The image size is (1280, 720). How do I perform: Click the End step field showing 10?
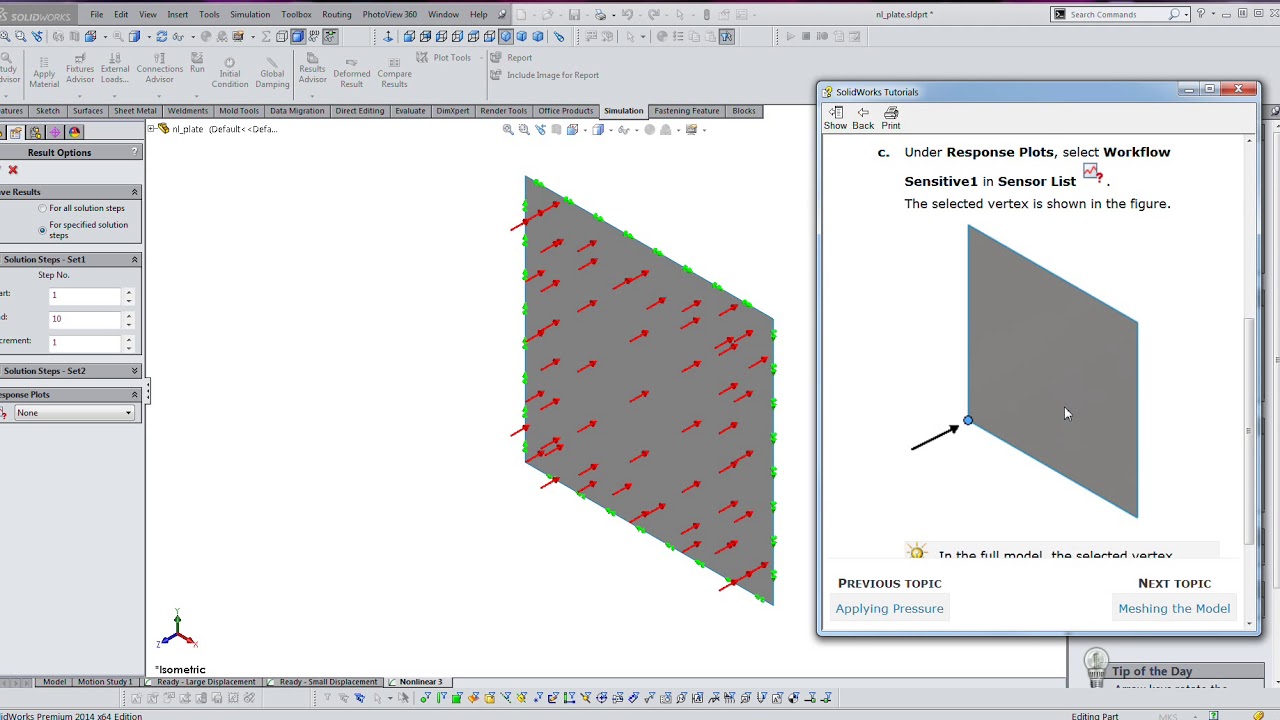point(86,319)
